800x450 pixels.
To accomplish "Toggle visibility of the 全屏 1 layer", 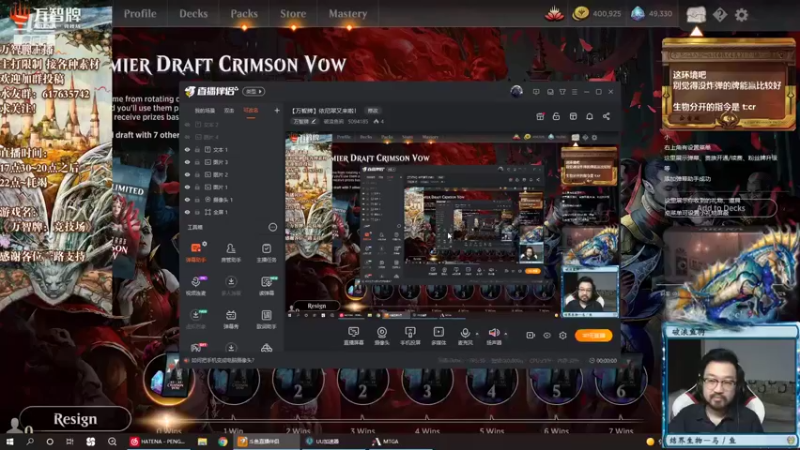I will click(x=187, y=212).
